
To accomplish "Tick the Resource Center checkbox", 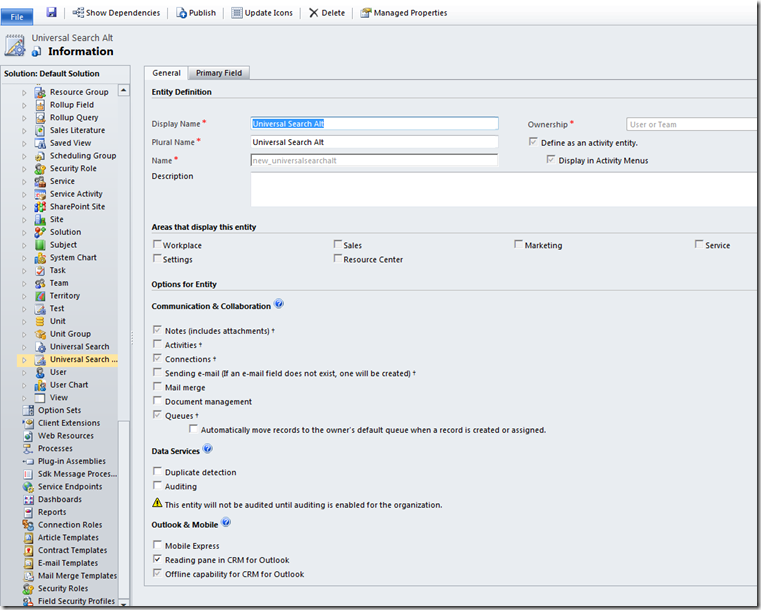I will tap(338, 258).
